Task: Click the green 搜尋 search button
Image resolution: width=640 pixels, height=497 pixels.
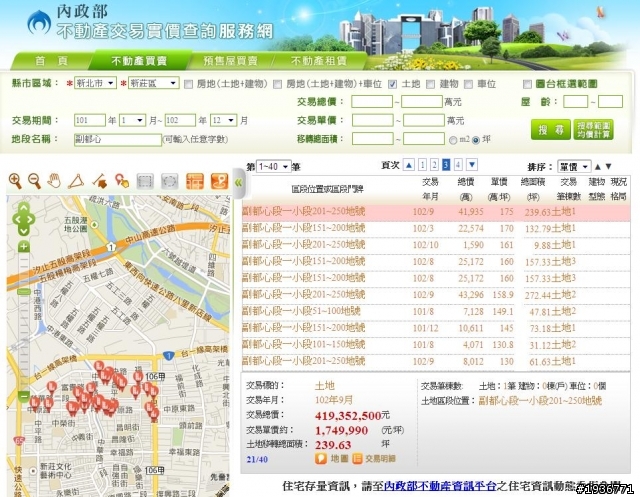Action: [551, 130]
